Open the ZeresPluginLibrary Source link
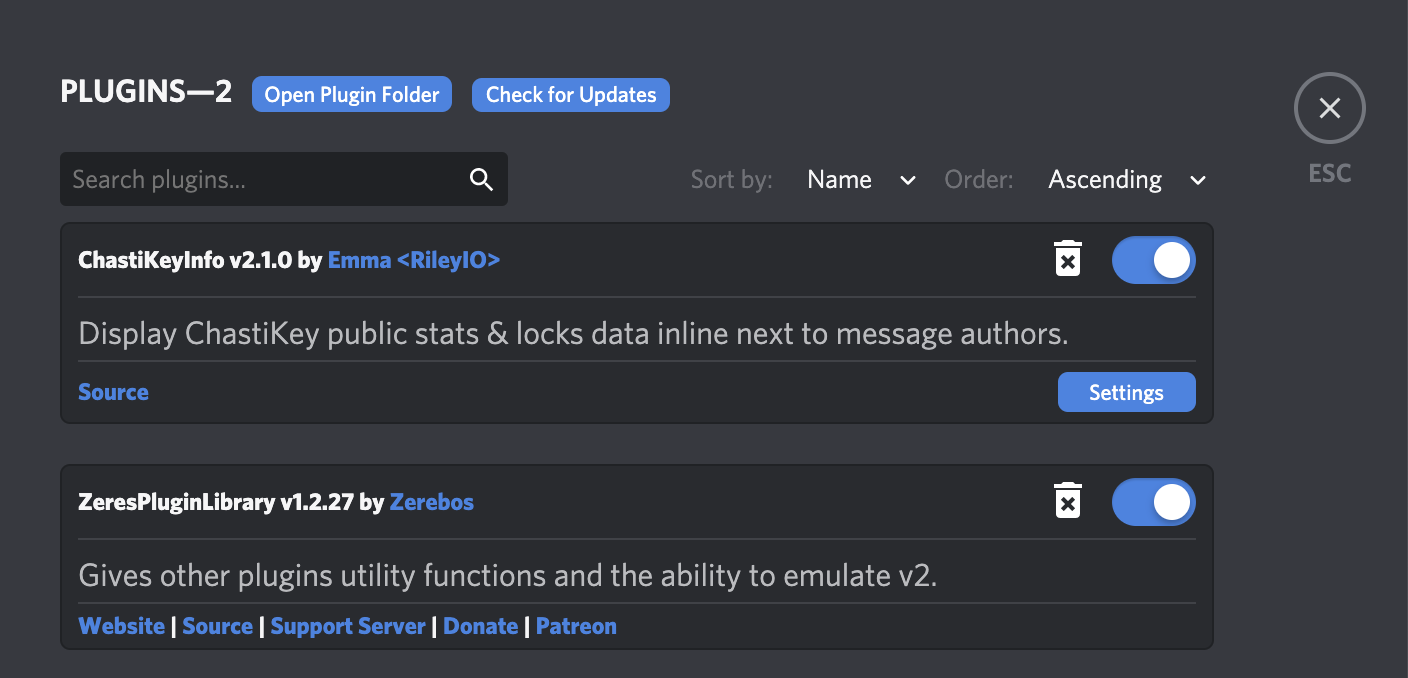Image resolution: width=1408 pixels, height=678 pixels. [x=217, y=626]
